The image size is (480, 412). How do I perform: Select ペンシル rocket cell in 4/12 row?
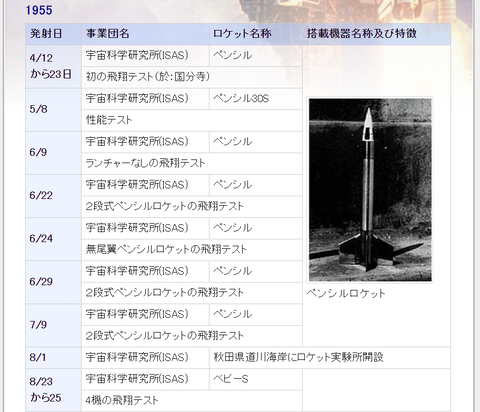tap(256, 56)
